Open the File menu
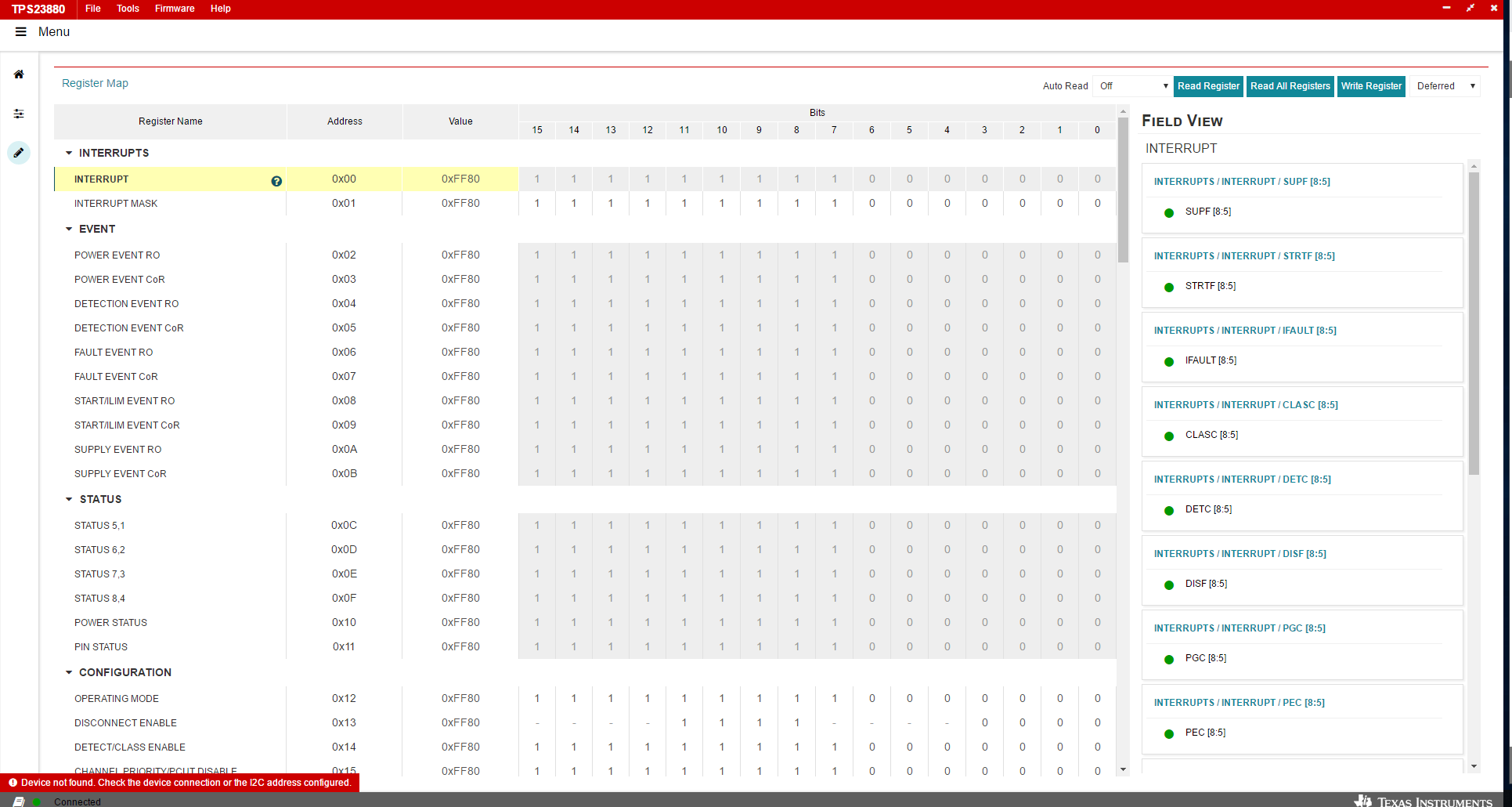This screenshot has width=1512, height=807. point(93,9)
